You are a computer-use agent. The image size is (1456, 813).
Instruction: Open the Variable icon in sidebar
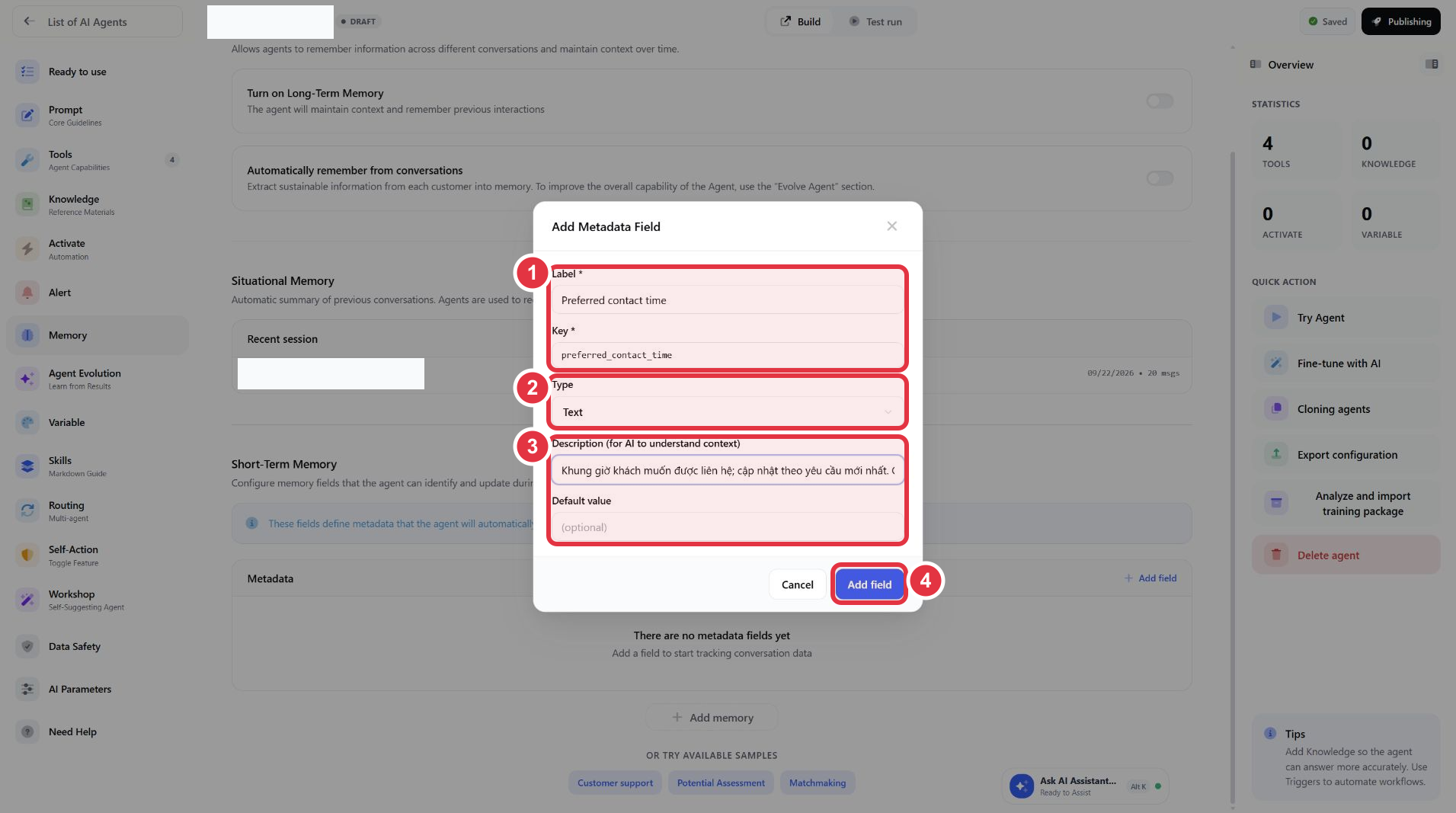click(27, 422)
